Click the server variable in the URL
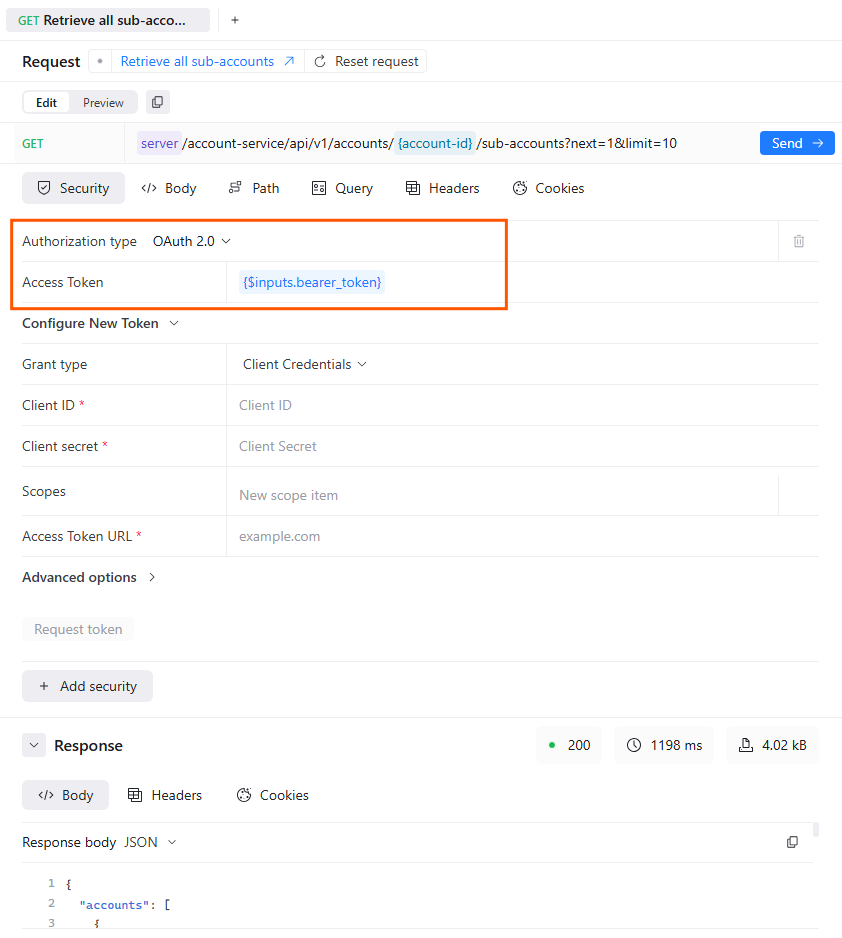Screen dimensions: 842x938 tap(159, 144)
